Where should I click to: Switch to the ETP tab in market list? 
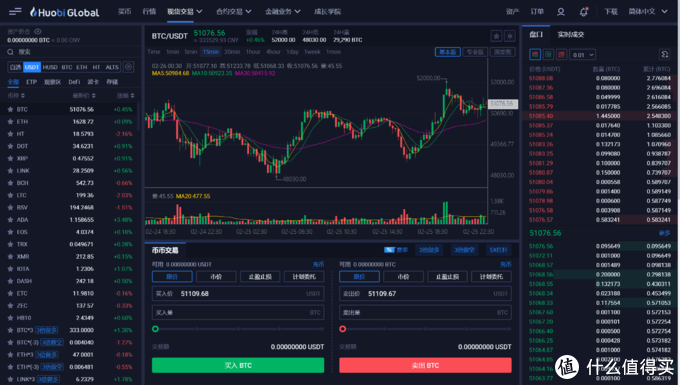coord(31,82)
